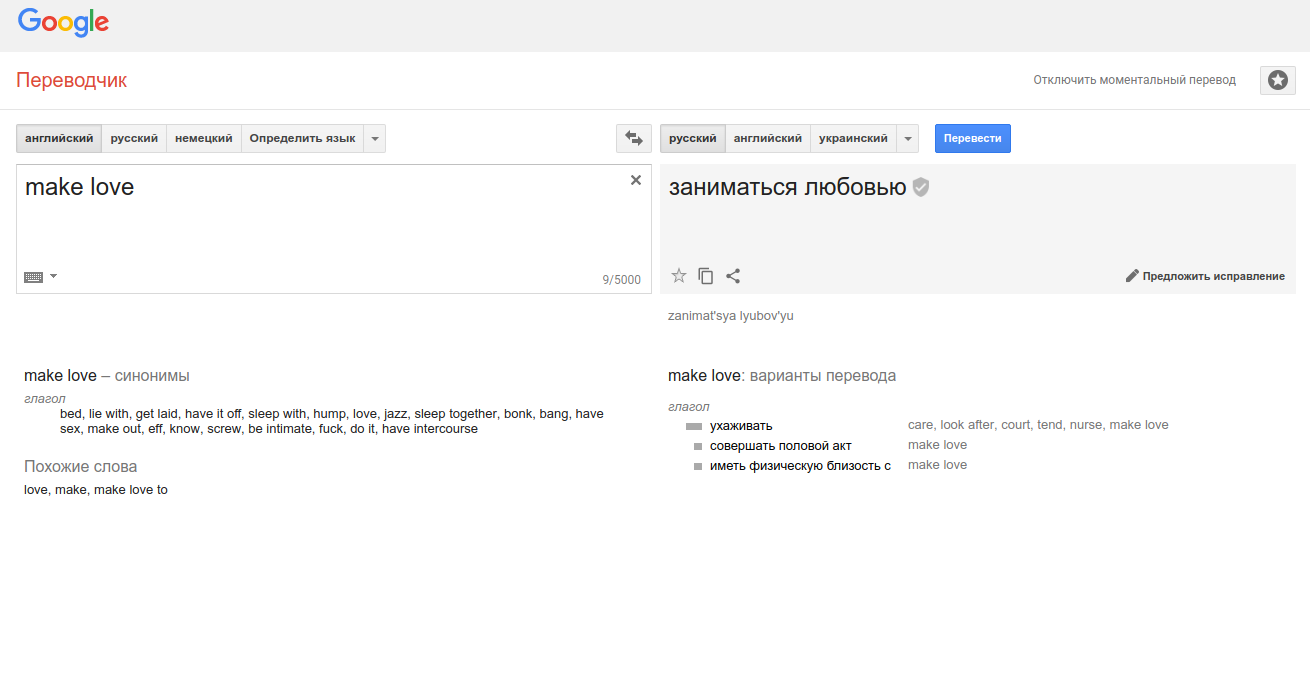Viewport: 1310px width, 679px height.
Task: Save translation with the star icon
Action: 679,276
